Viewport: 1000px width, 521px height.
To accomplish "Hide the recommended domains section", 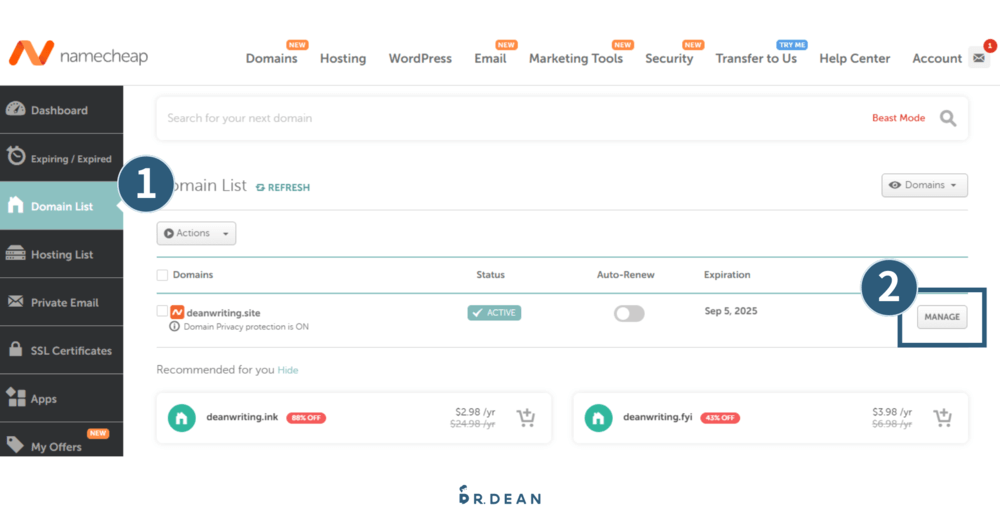I will [x=288, y=370].
